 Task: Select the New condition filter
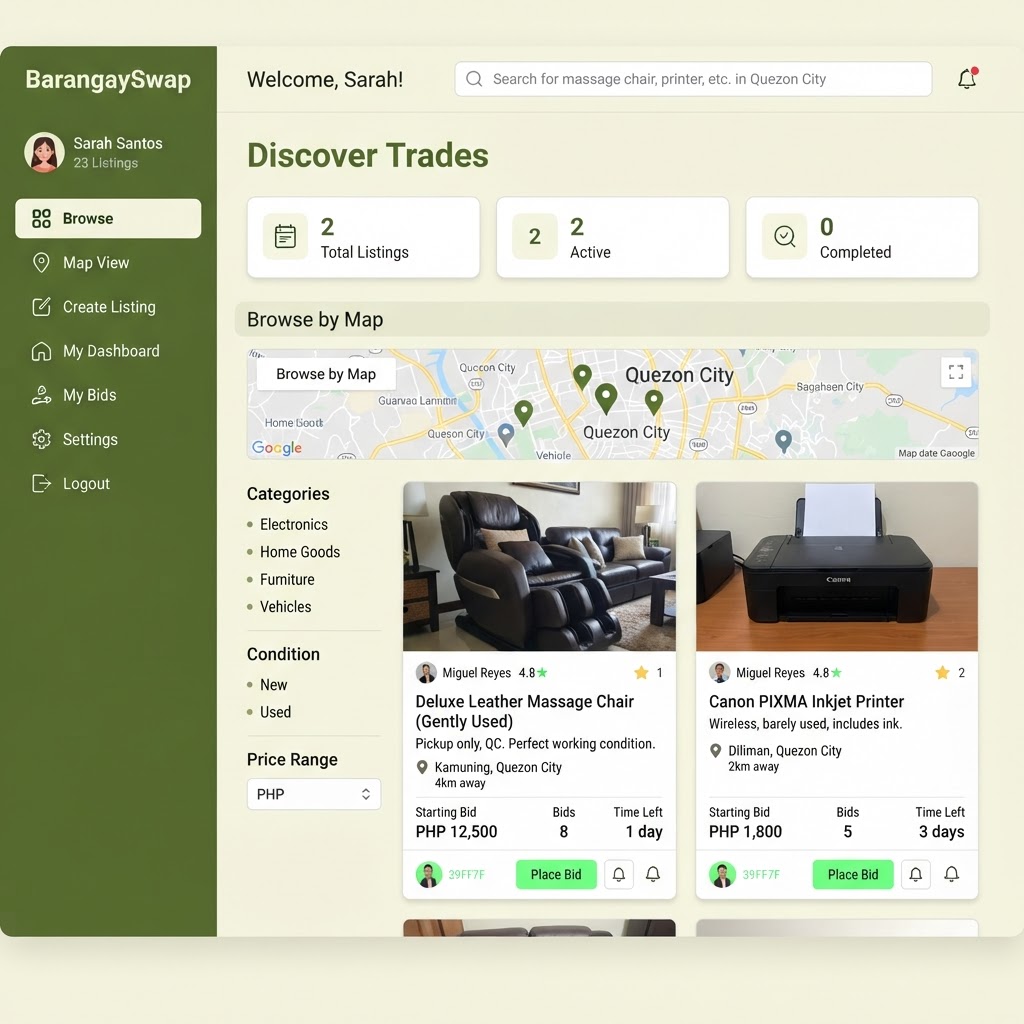click(x=274, y=684)
